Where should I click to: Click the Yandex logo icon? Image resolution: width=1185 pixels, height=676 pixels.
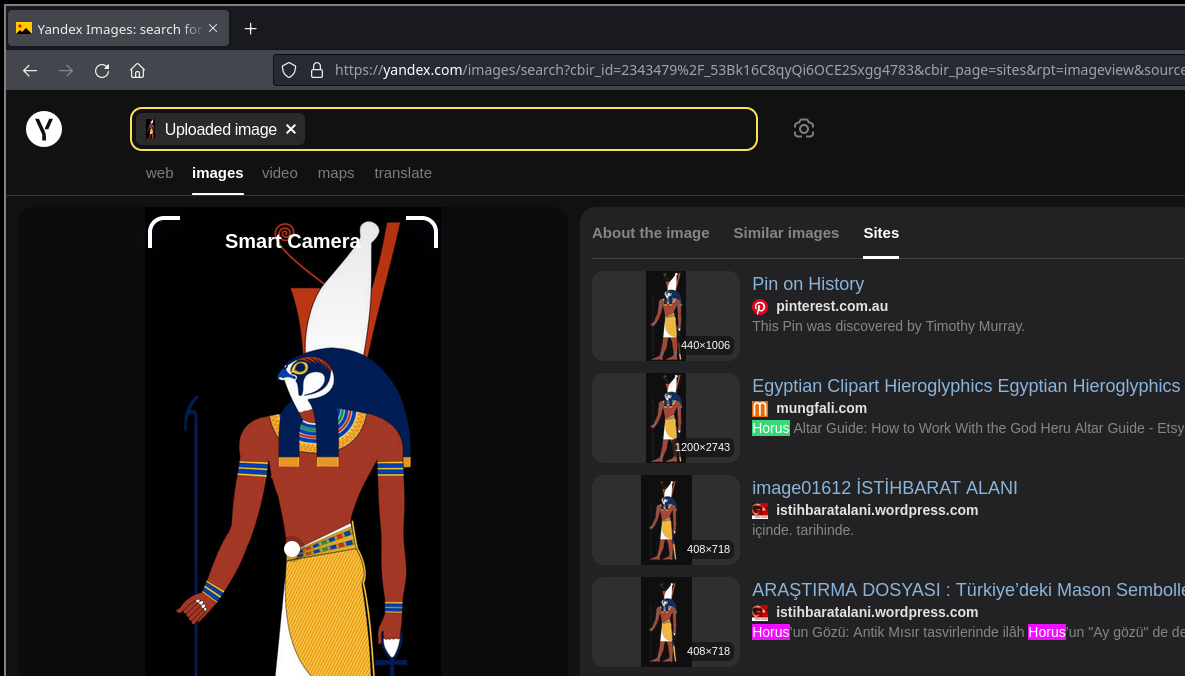pyautogui.click(x=44, y=129)
